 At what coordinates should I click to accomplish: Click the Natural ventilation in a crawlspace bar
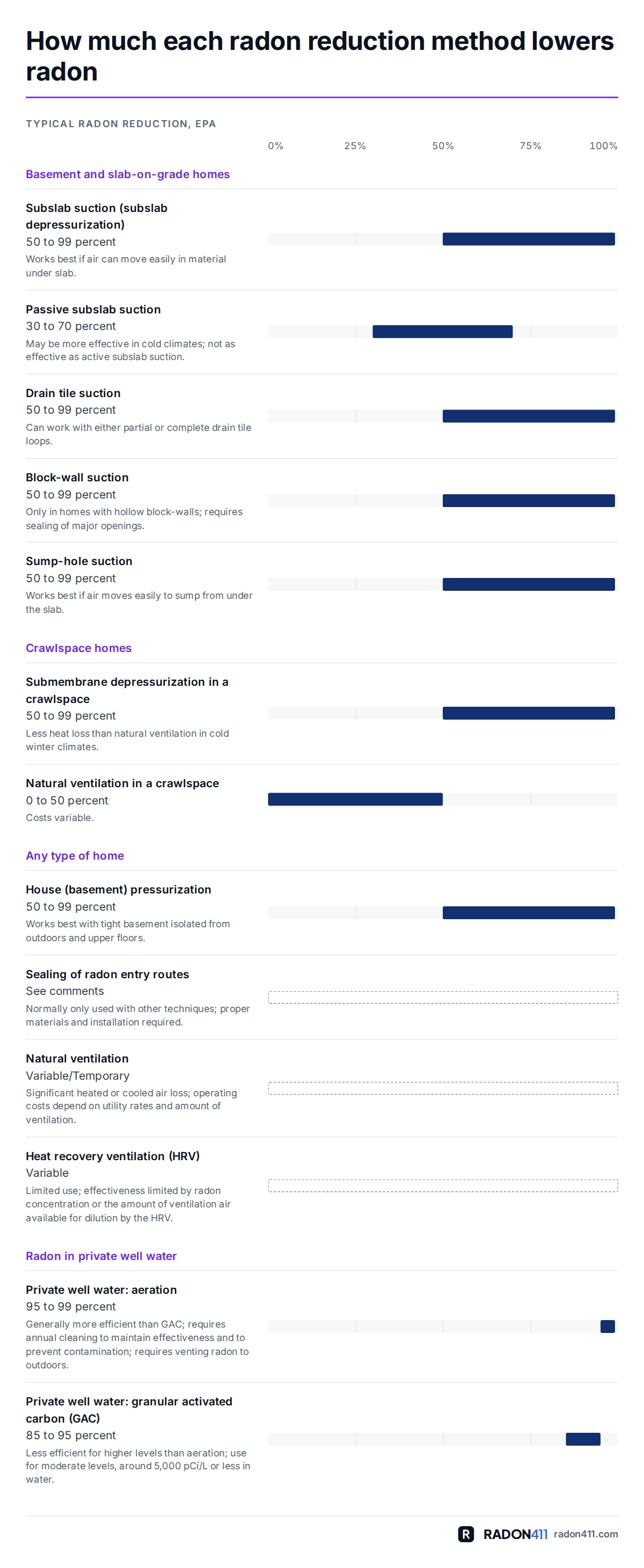point(355,799)
